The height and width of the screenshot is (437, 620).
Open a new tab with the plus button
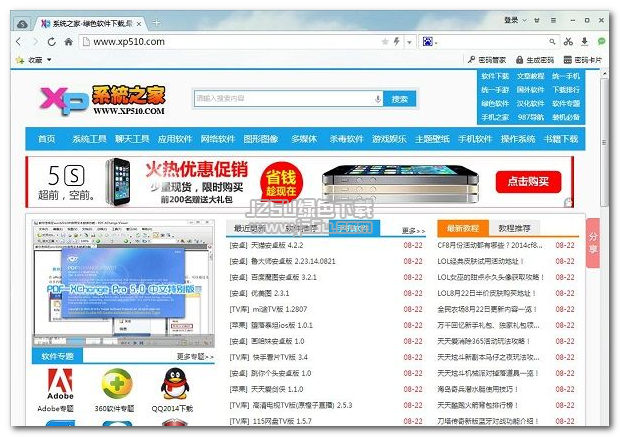click(157, 23)
